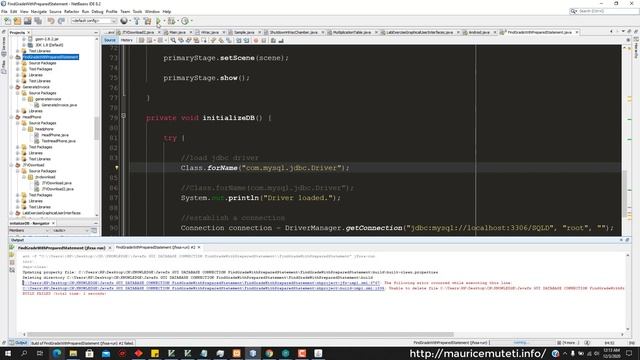Open the jfx-impl.xml error link in Output
Viewport: 640px width, 360px height.
pos(201,283)
